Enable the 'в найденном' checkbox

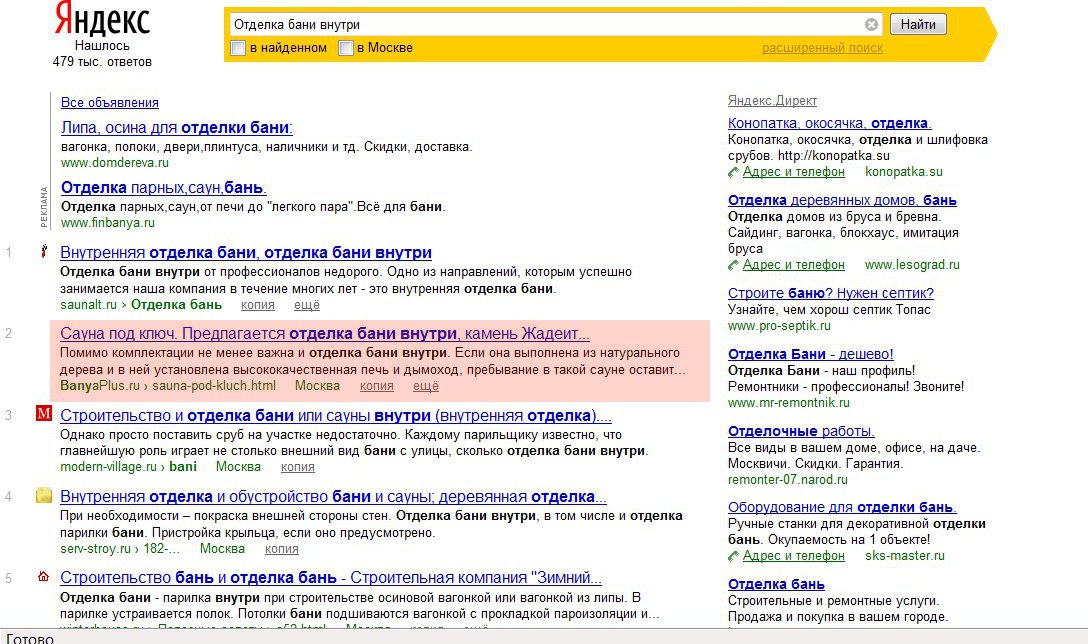pyautogui.click(x=238, y=48)
